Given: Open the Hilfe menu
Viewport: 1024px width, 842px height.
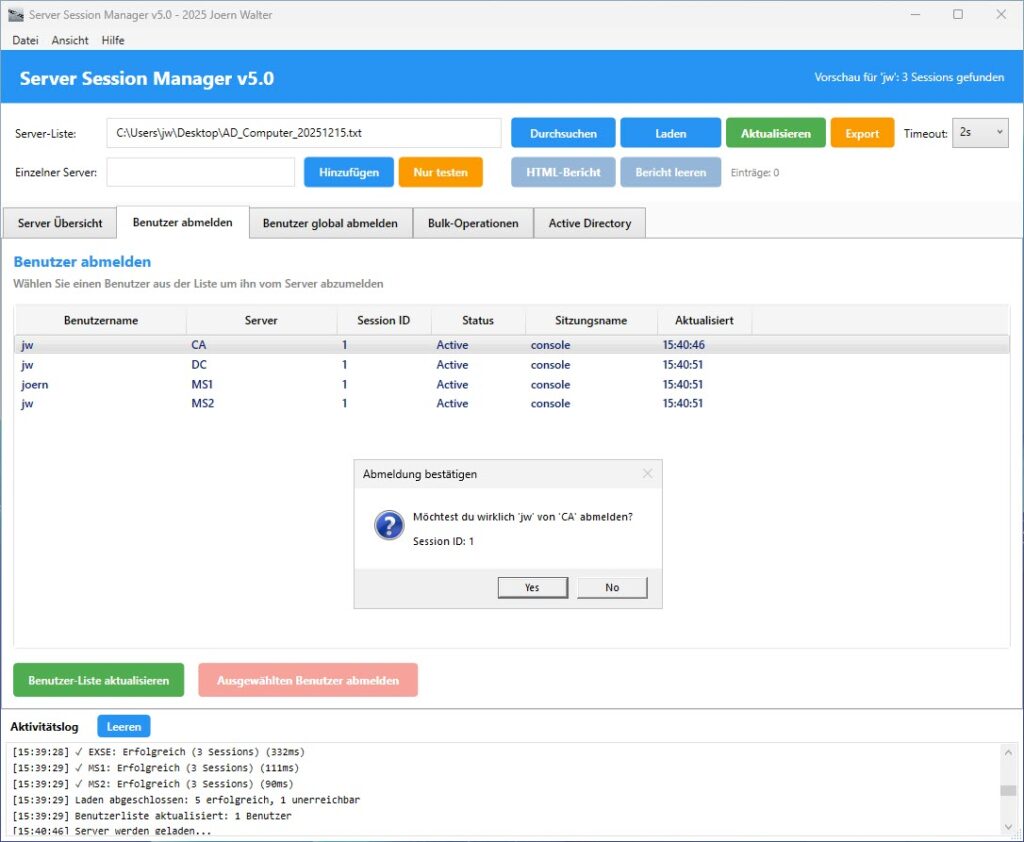Looking at the screenshot, I should point(113,40).
